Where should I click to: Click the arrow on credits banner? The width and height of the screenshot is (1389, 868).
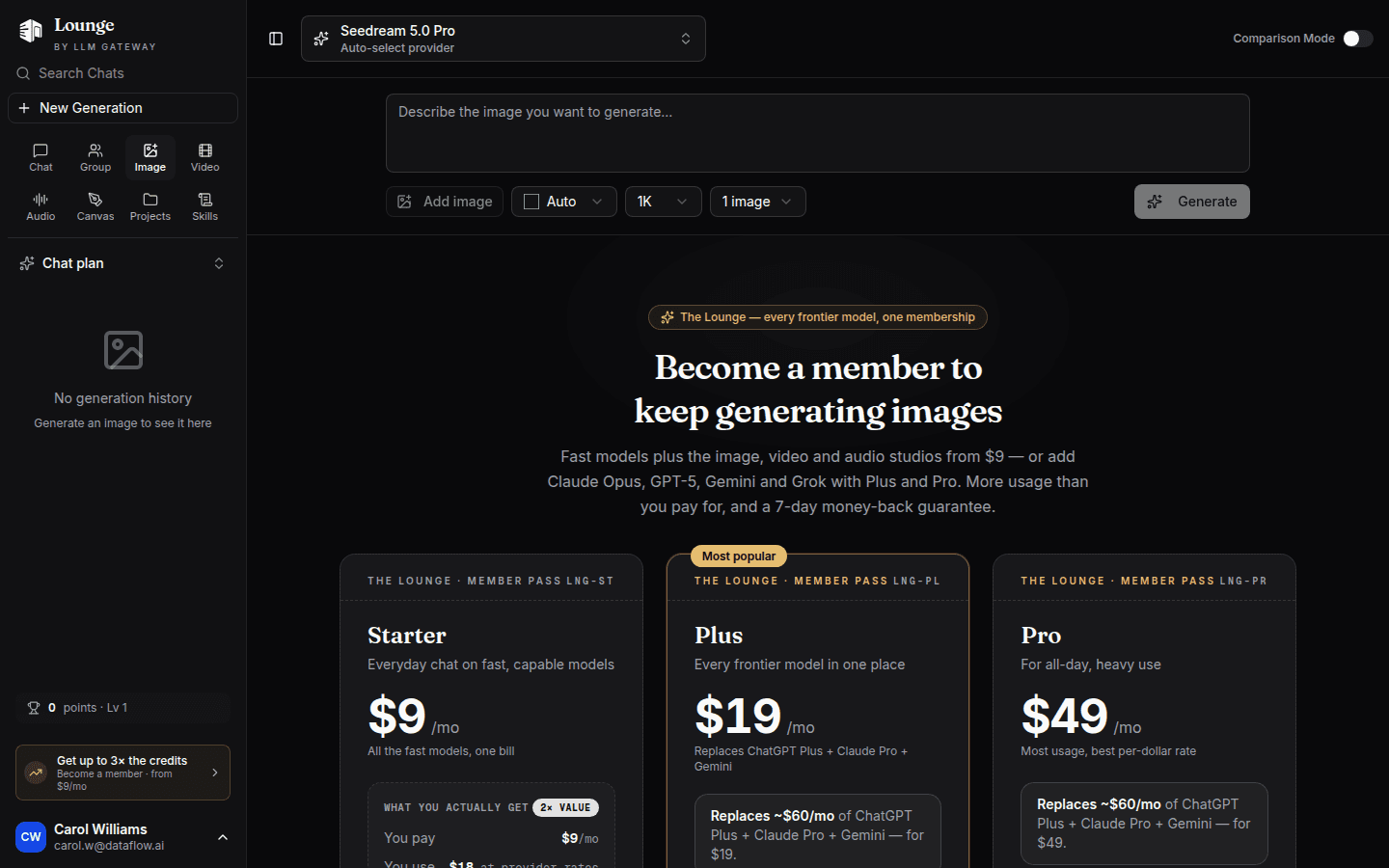pyautogui.click(x=215, y=773)
